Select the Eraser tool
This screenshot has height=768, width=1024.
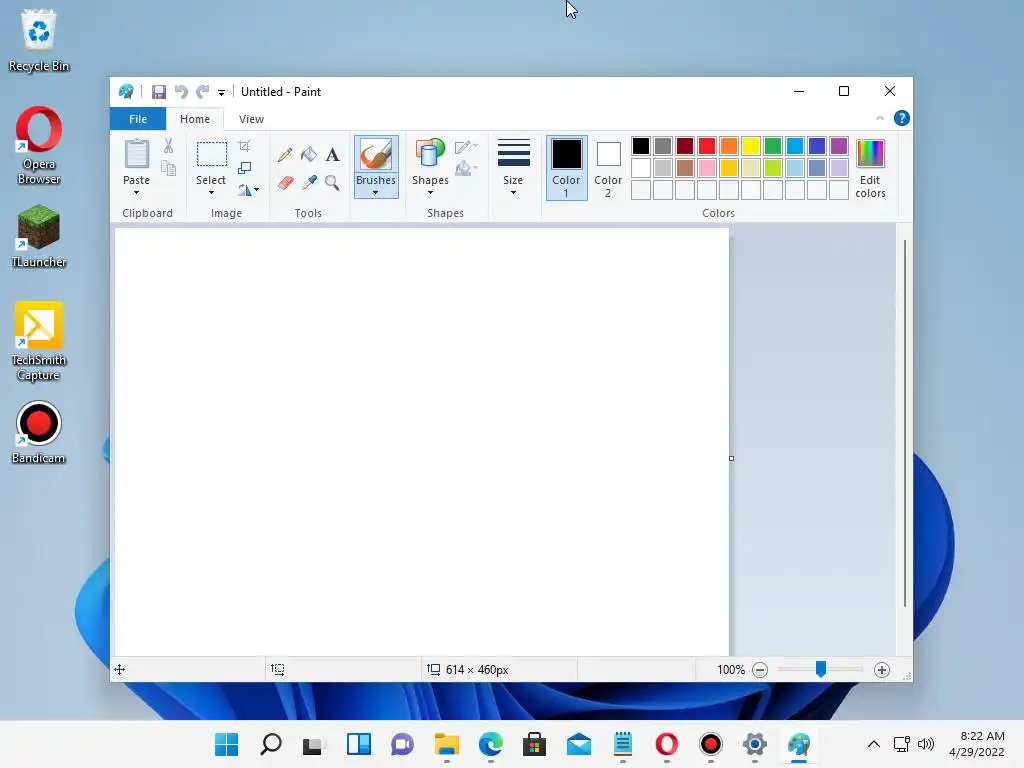[x=285, y=182]
